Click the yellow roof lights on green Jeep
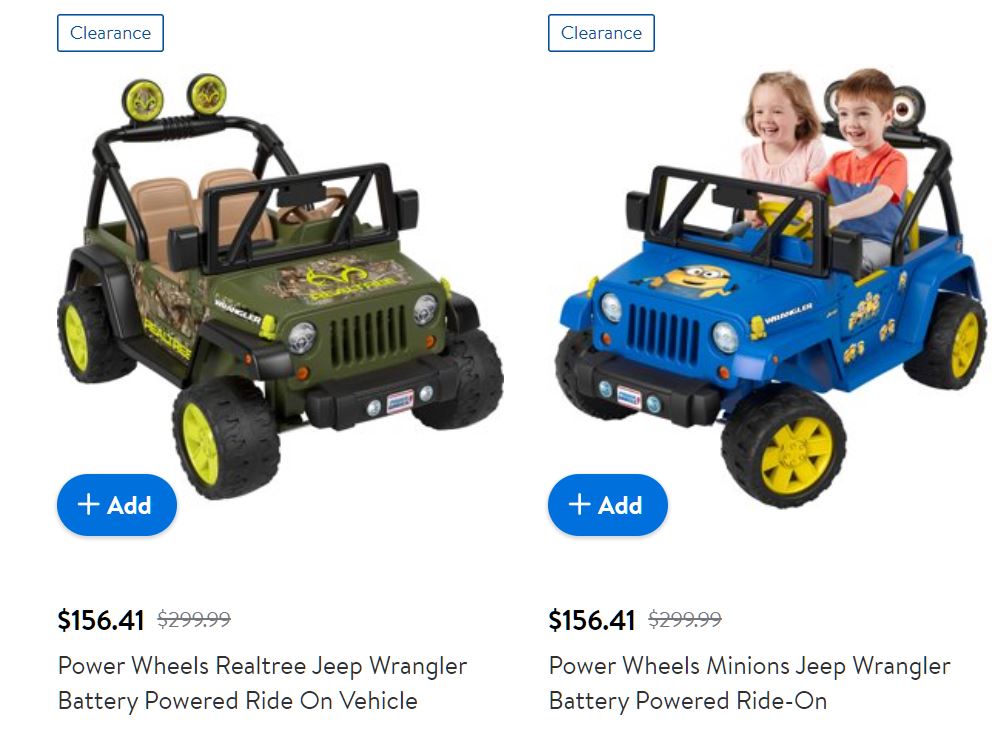This screenshot has height=731, width=998. click(x=175, y=97)
